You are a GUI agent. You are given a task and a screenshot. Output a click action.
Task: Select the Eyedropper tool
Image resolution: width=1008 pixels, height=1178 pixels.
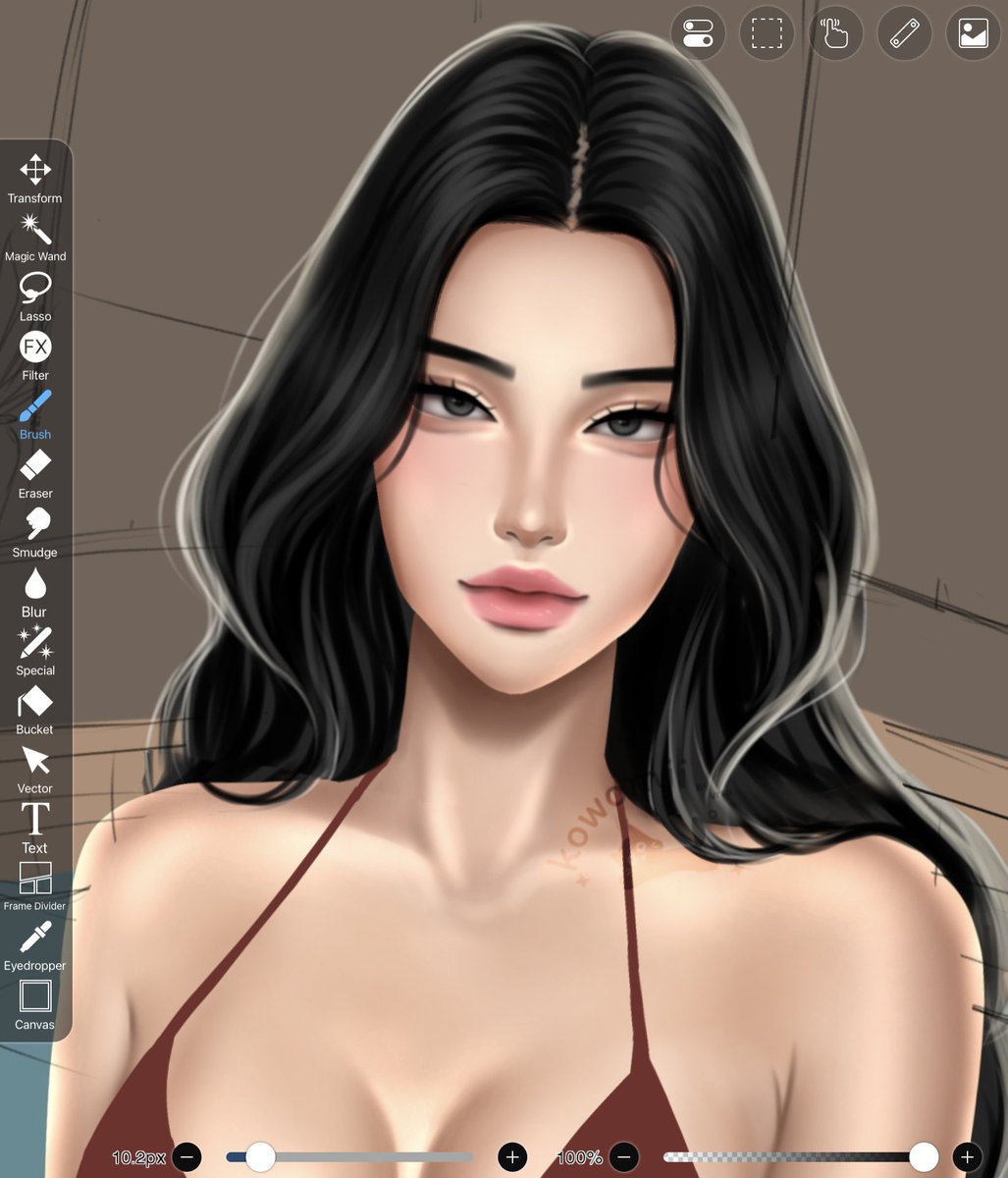(35, 945)
